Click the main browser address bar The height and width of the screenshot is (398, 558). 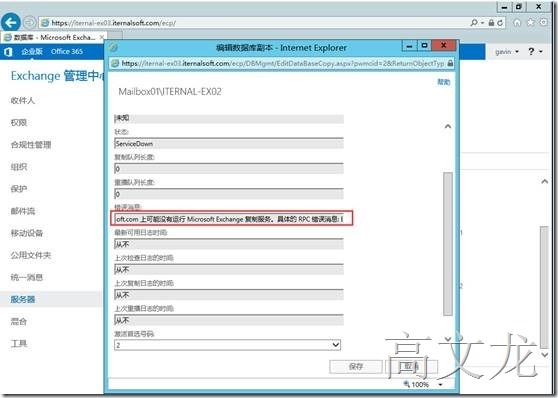tap(254, 23)
